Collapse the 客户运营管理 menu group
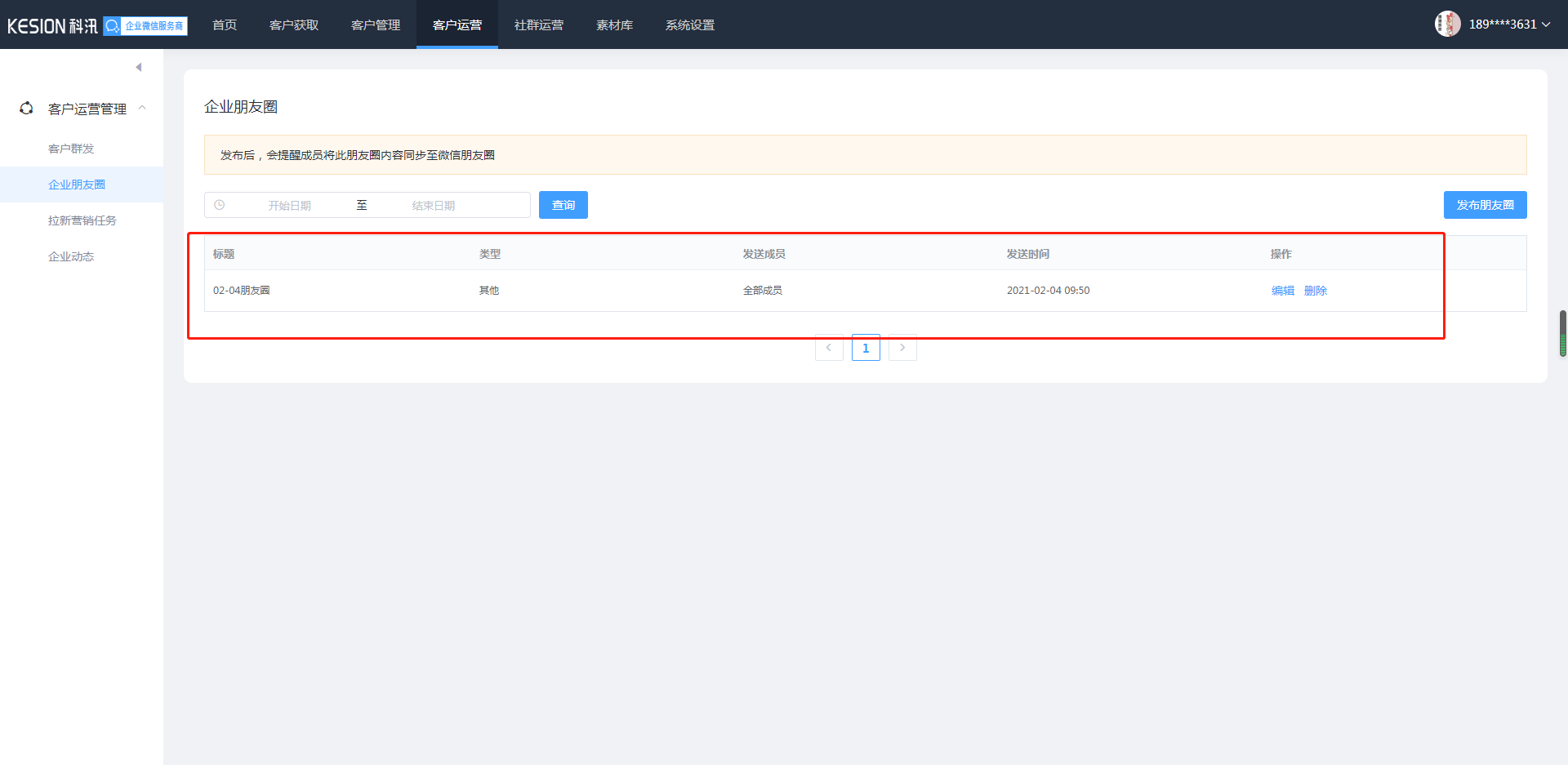1568x765 pixels. tap(142, 109)
